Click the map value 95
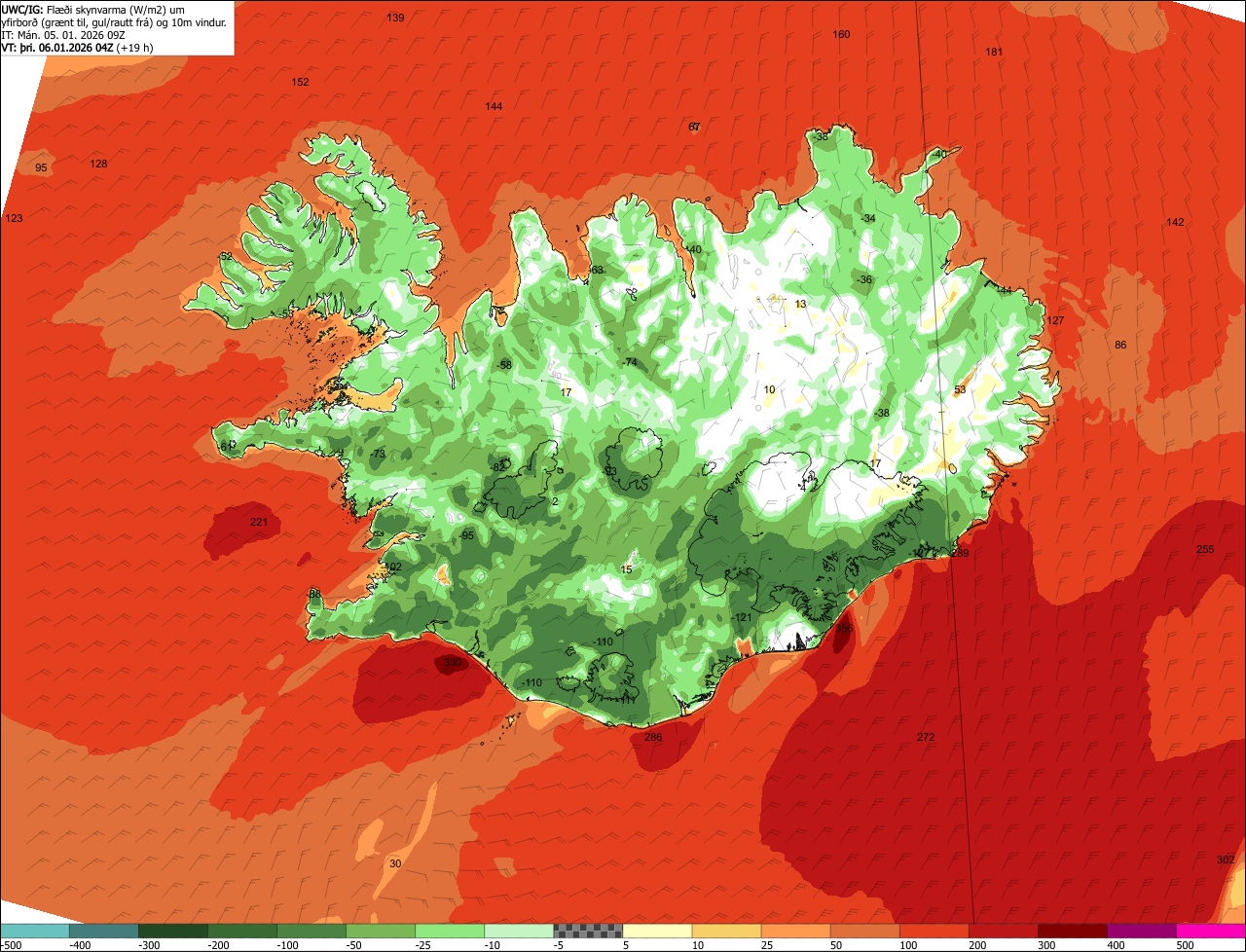Viewport: 1246px width, 952px height. click(x=41, y=167)
